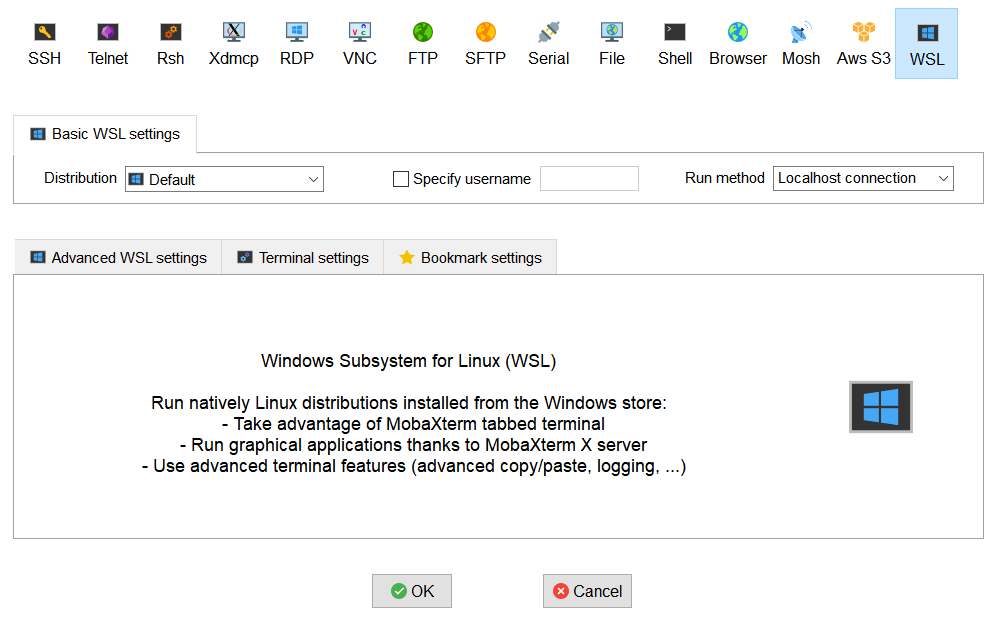Select the FTP session type
This screenshot has height=617, width=996.
[422, 43]
